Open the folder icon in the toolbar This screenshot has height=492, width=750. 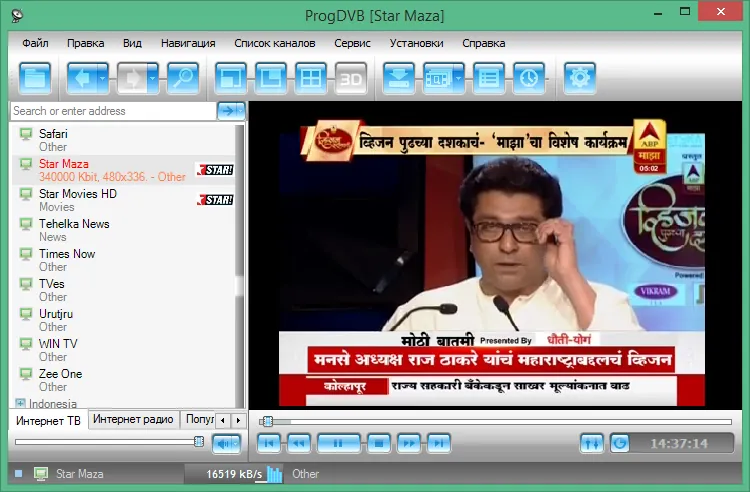[x=35, y=78]
